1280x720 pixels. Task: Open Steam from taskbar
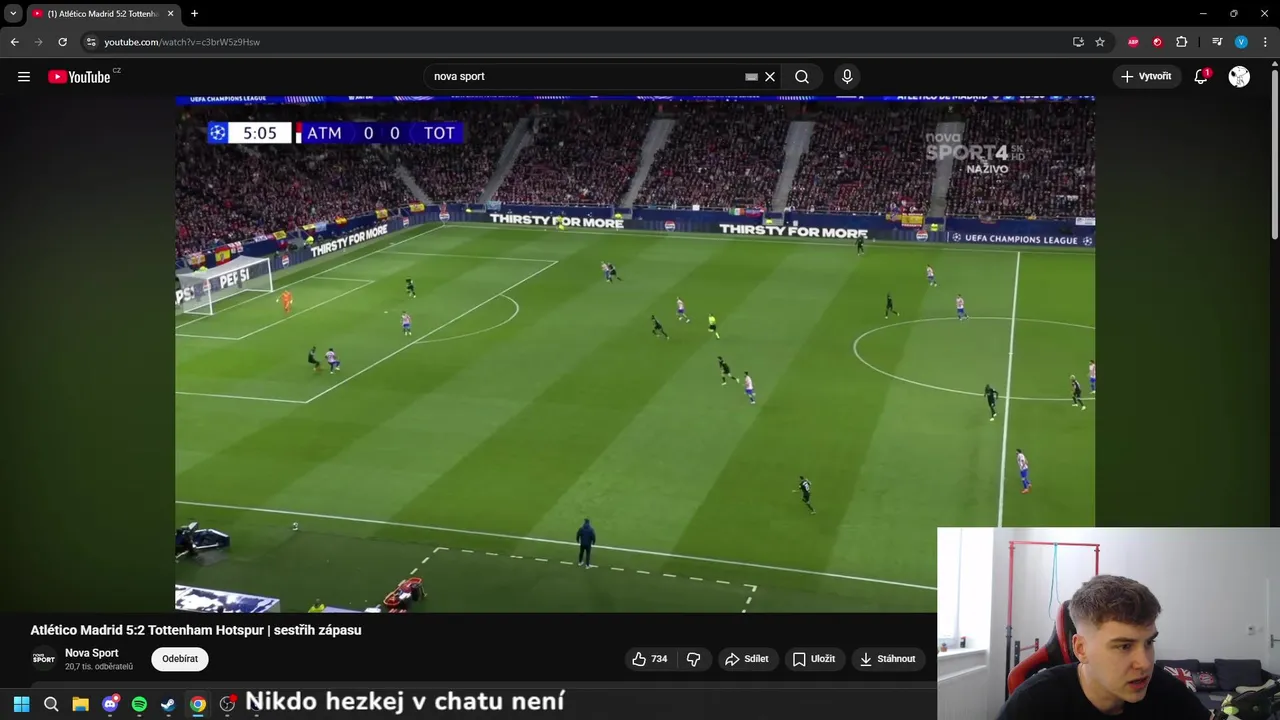click(168, 704)
